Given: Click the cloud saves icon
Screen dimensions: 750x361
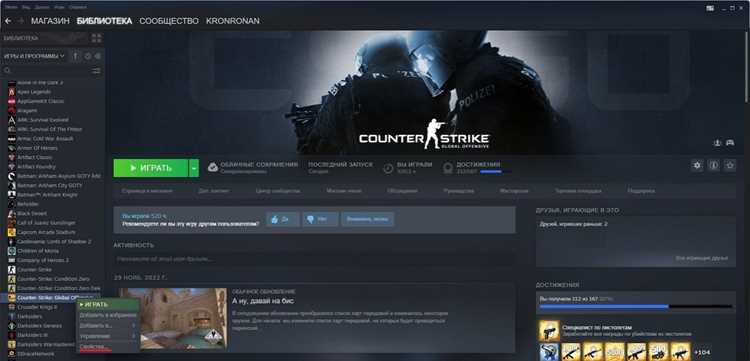Looking at the screenshot, I should 213,167.
